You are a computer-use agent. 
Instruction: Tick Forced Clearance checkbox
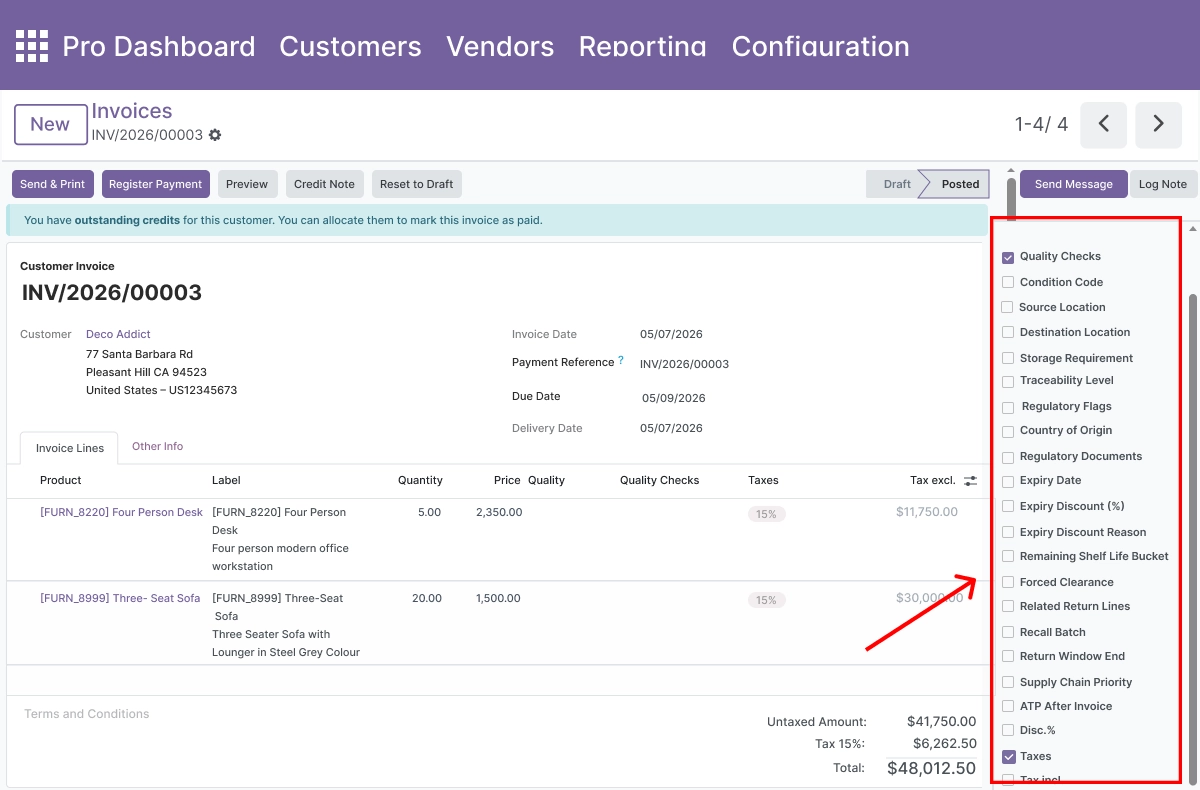[1008, 582]
